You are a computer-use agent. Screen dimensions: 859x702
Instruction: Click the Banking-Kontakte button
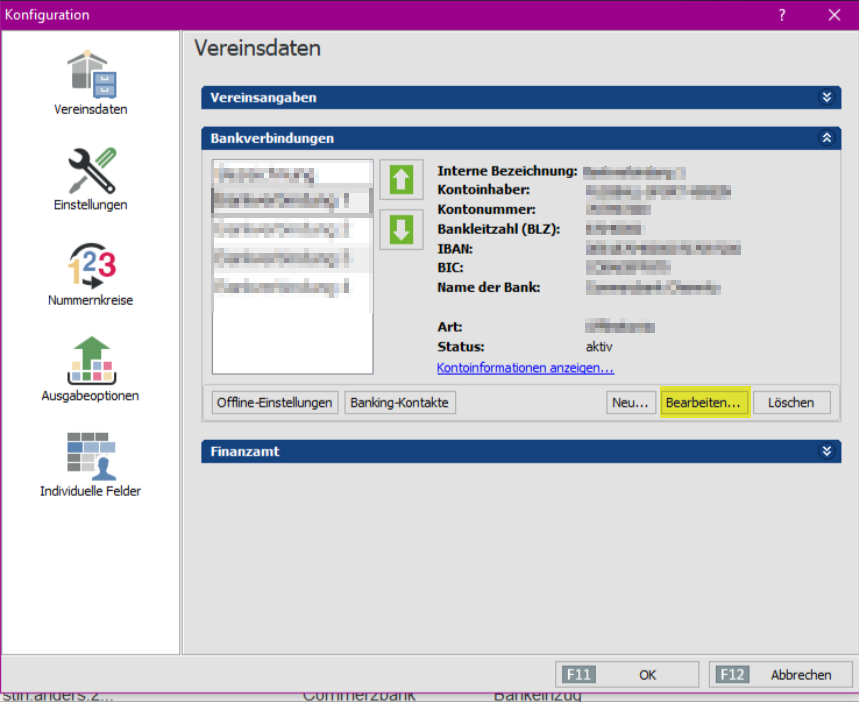pos(400,402)
